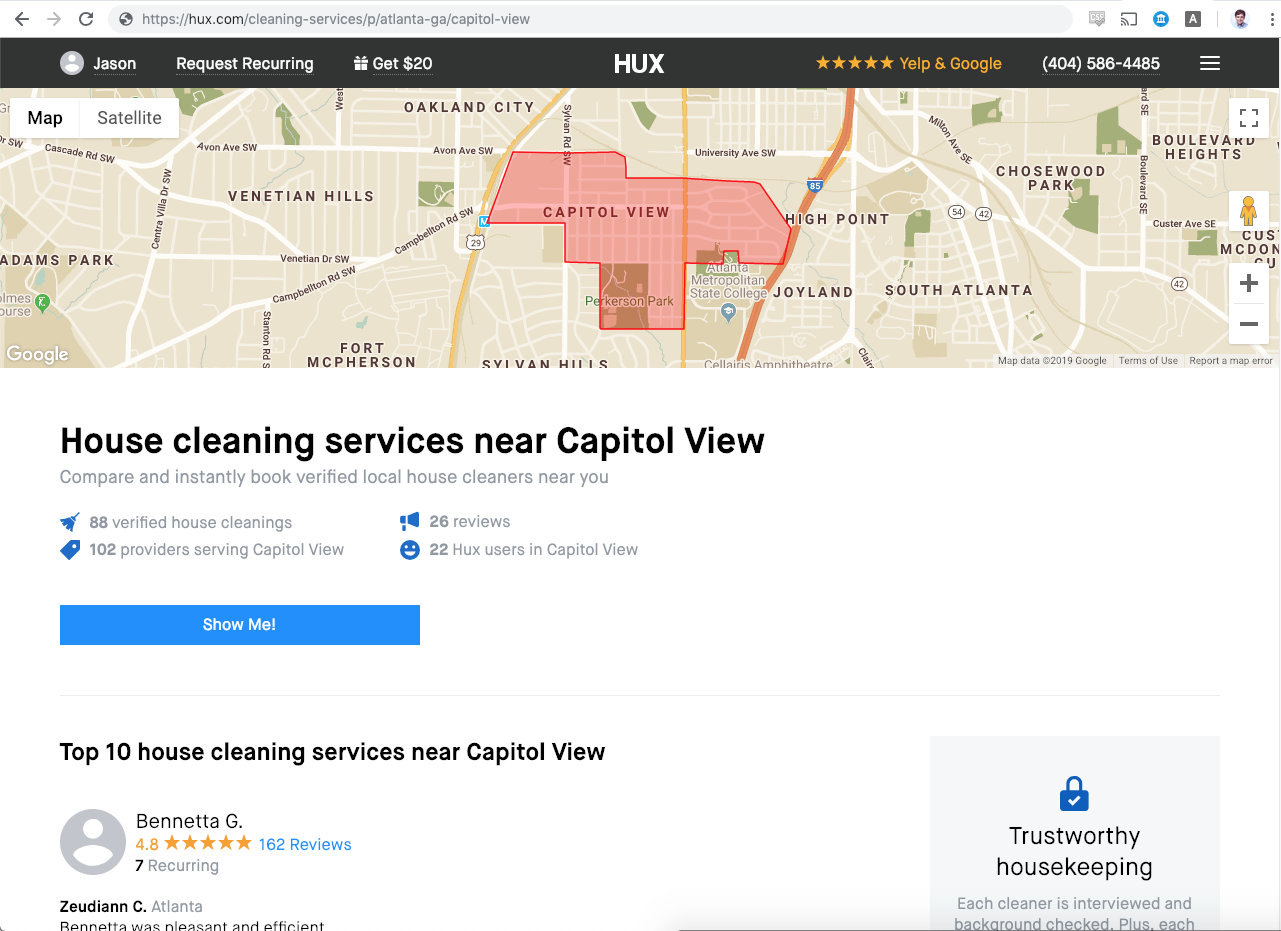Click reviewer name 'Zeudiann C.'
This screenshot has width=1281, height=931.
pyautogui.click(x=103, y=906)
